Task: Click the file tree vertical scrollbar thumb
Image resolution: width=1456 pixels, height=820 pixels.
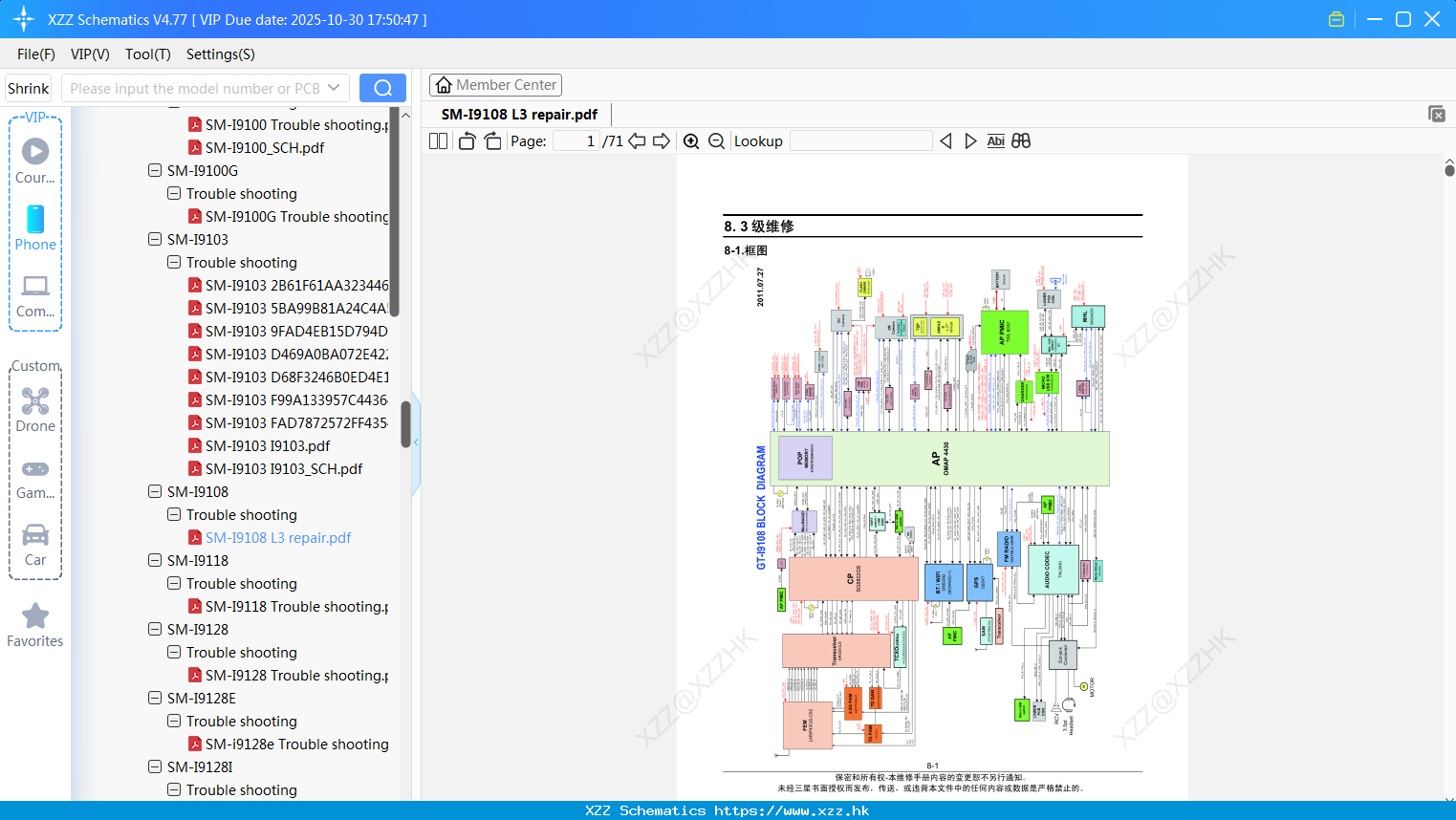Action: coord(405,424)
